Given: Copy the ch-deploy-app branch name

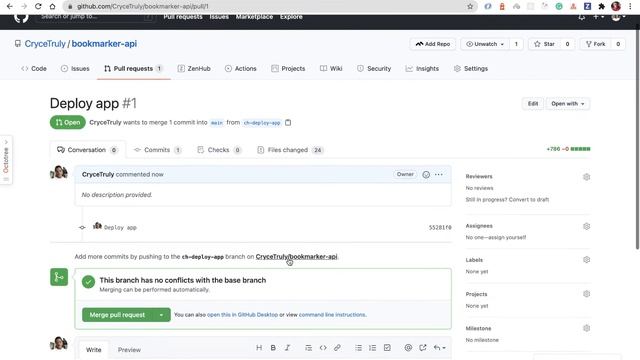Looking at the screenshot, I should tap(288, 122).
